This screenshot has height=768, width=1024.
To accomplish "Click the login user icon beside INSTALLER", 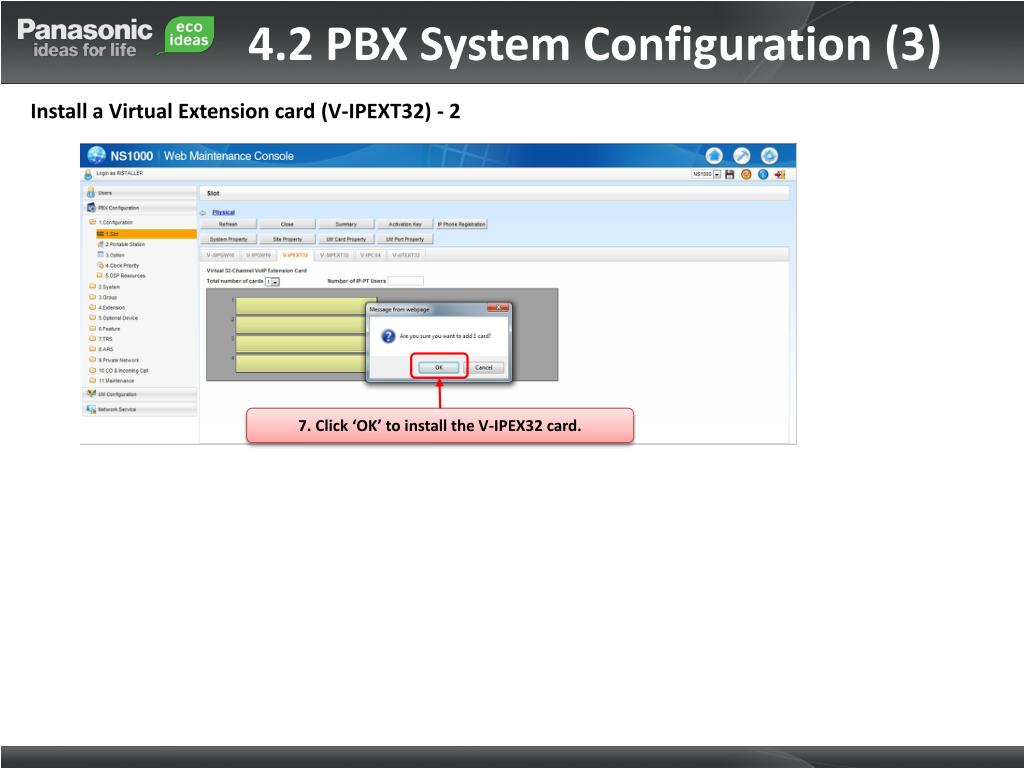I will point(88,174).
